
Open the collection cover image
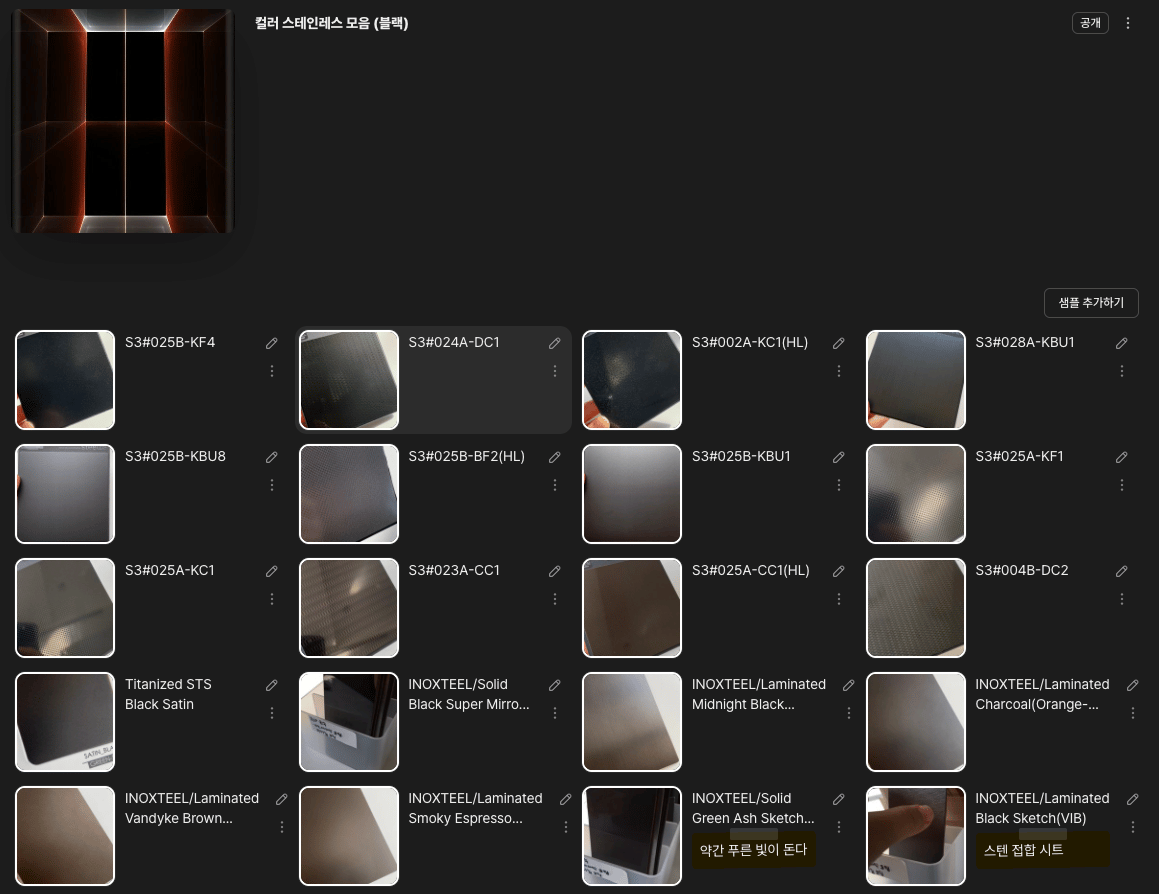[x=123, y=121]
